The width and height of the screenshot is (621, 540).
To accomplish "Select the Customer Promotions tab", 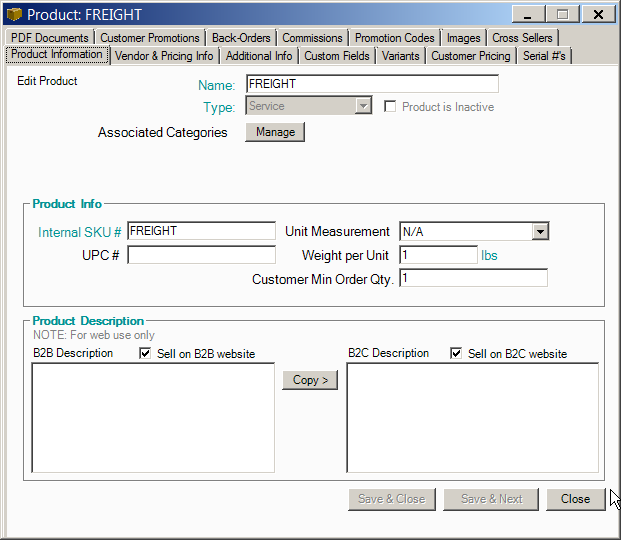I will point(150,38).
